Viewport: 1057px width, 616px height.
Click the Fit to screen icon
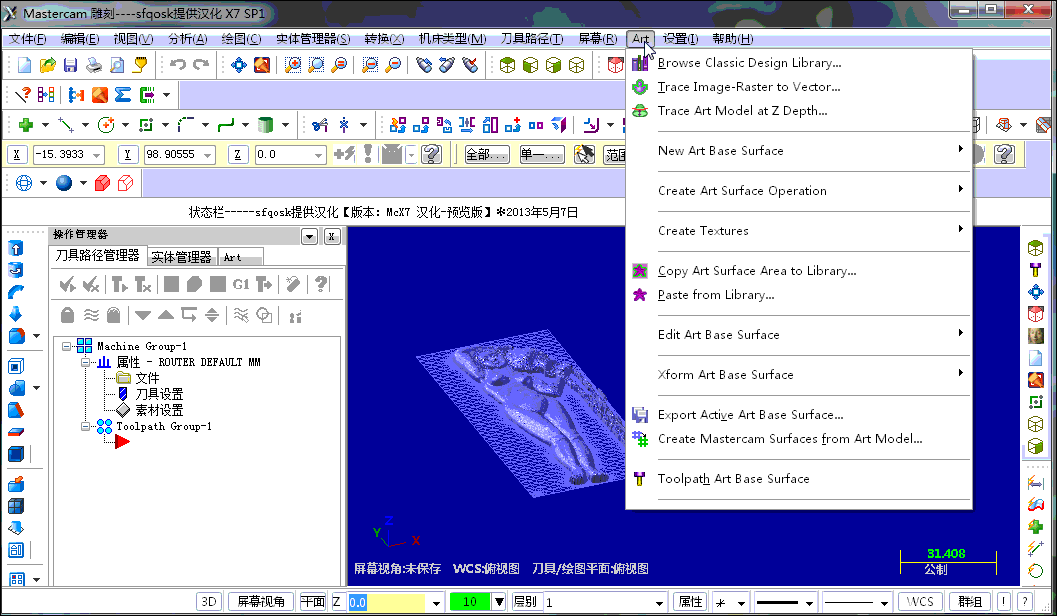tap(239, 65)
